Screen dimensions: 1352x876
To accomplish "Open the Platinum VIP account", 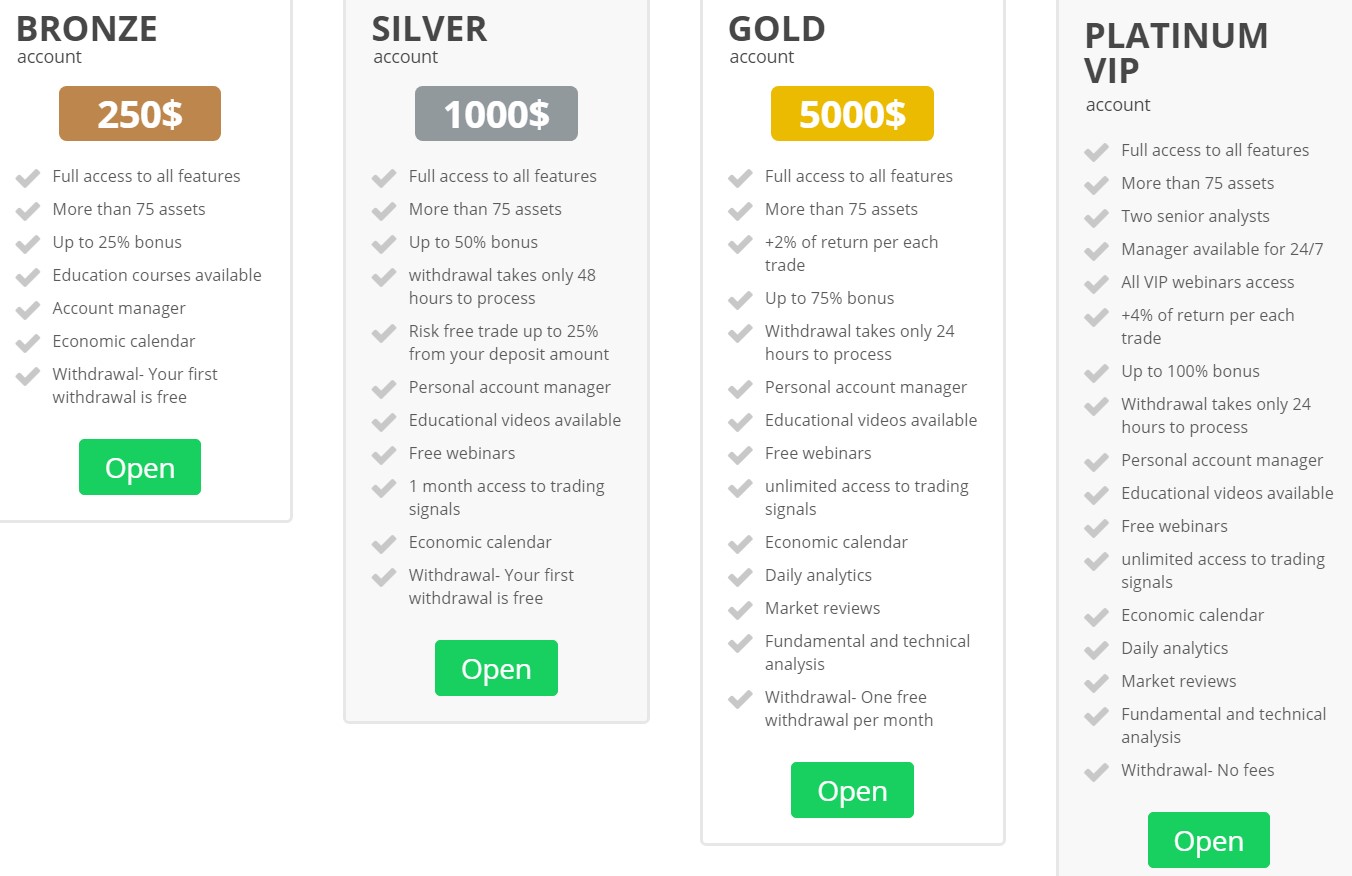I will click(1208, 840).
